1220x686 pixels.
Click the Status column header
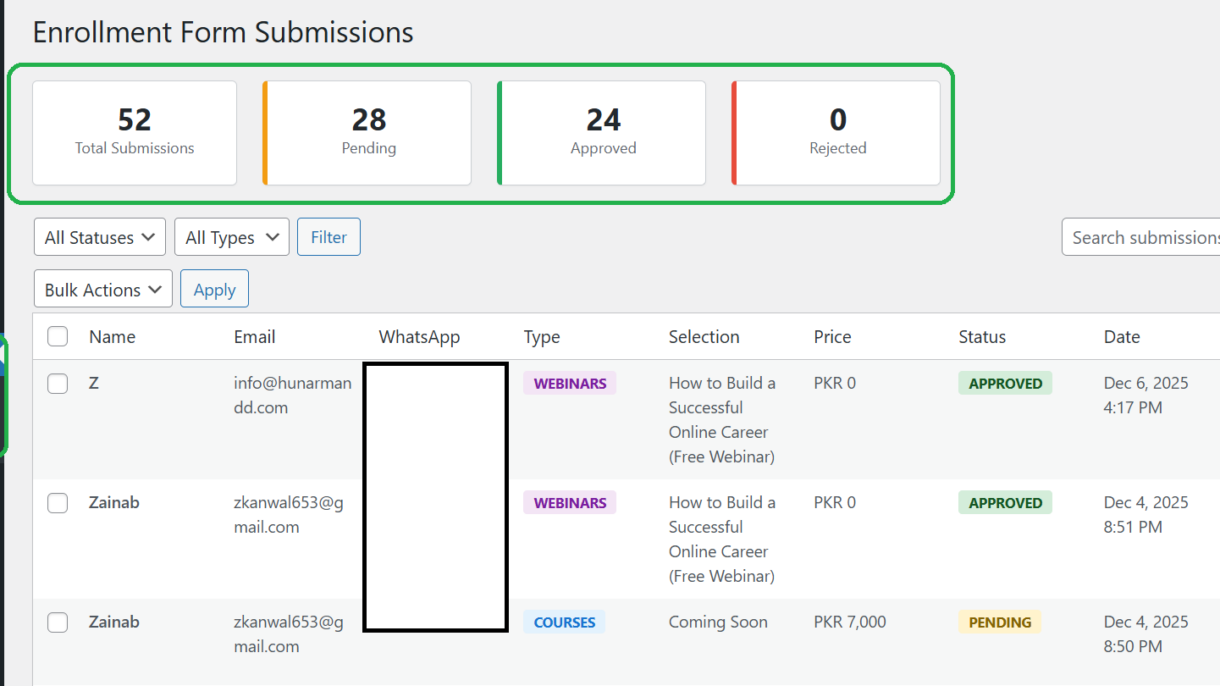click(x=982, y=337)
